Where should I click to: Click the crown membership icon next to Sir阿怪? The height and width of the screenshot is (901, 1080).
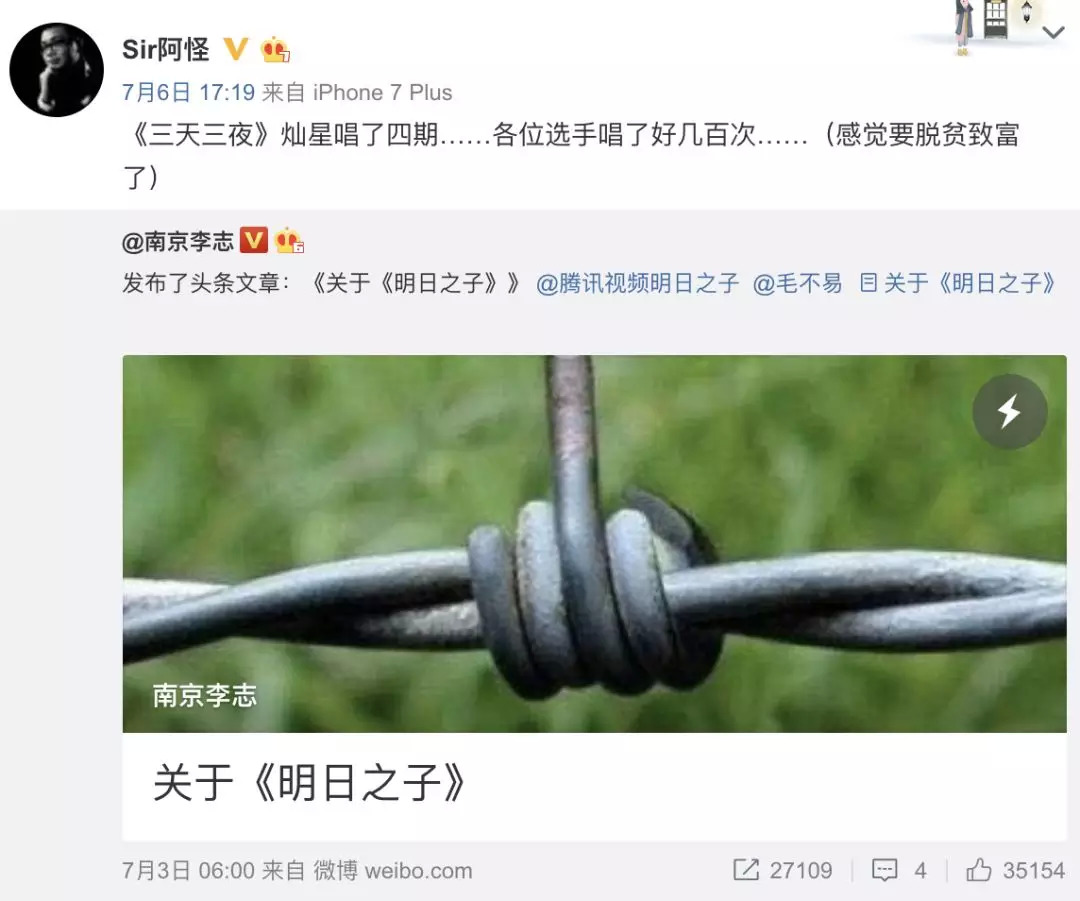[275, 49]
